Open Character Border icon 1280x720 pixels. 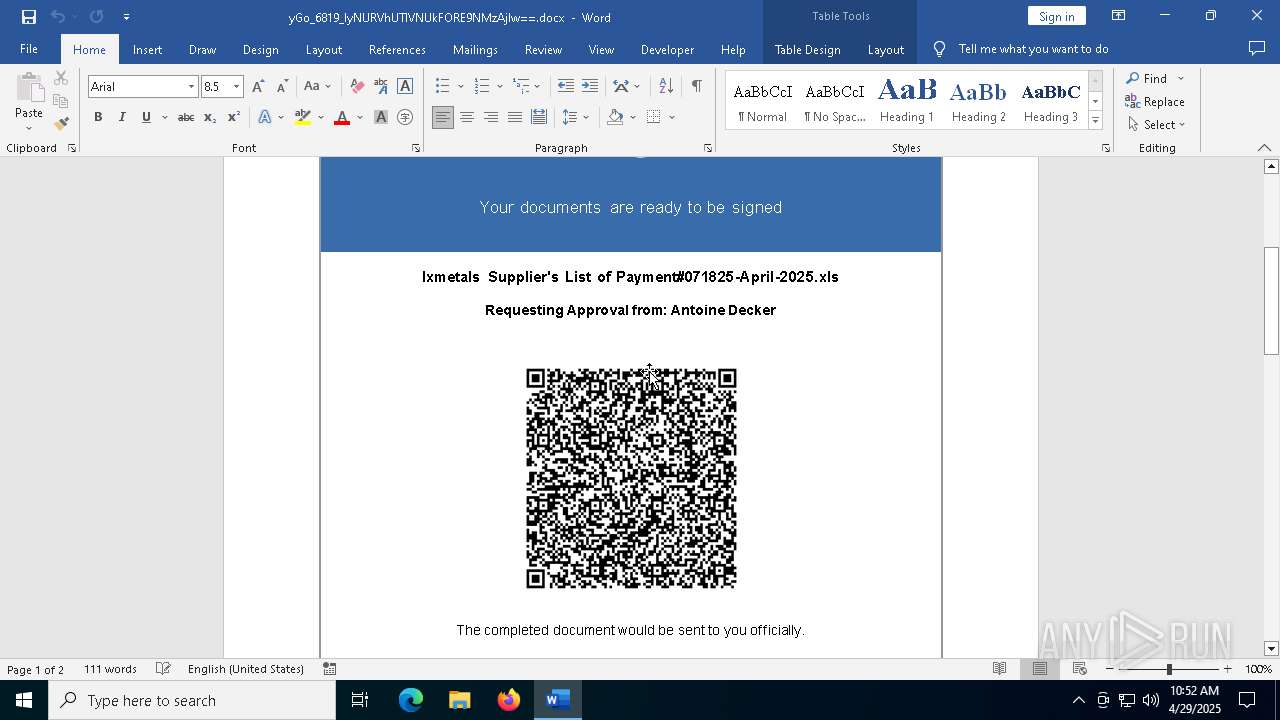pyautogui.click(x=405, y=87)
